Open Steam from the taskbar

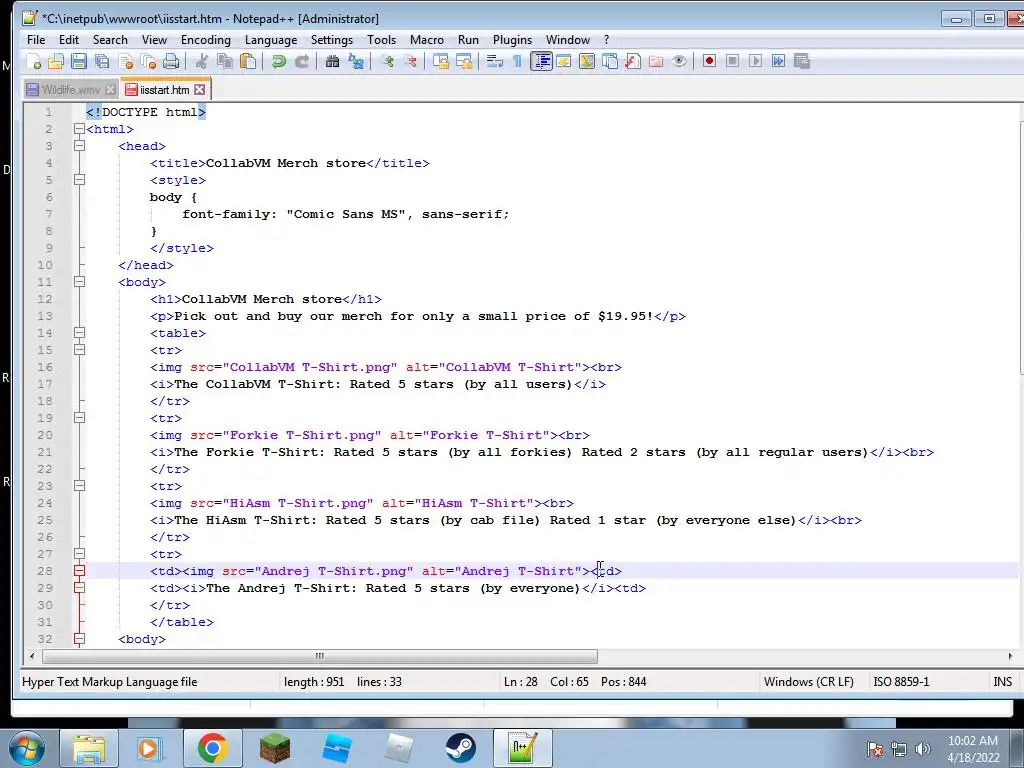click(x=460, y=748)
